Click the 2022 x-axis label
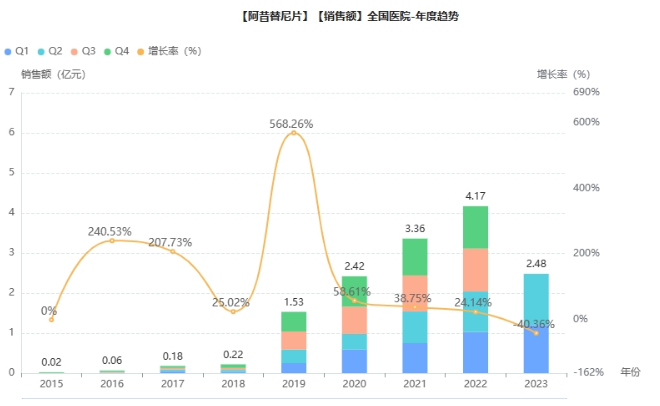Image resolution: width=660 pixels, height=406 pixels. point(476,384)
